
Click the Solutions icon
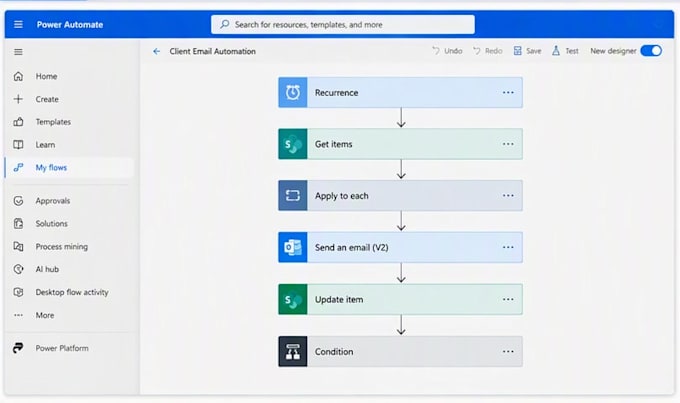pos(18,223)
